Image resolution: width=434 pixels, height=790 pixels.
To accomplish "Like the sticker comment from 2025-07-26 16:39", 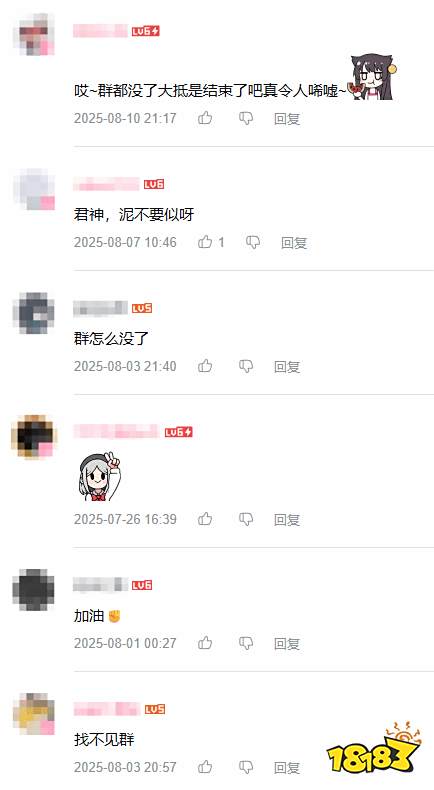I will coord(205,519).
